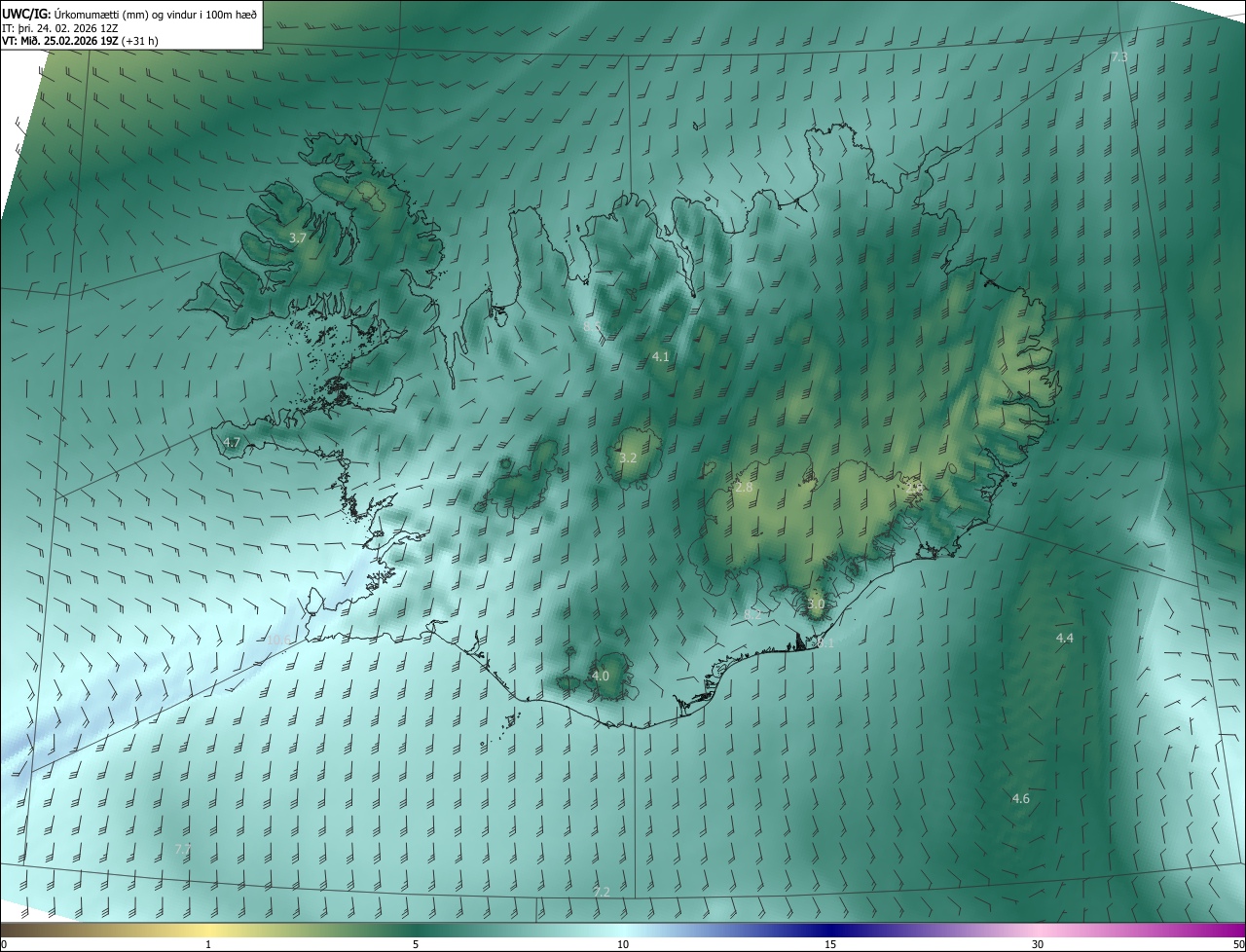Click the 4.0 value label

[x=600, y=676]
